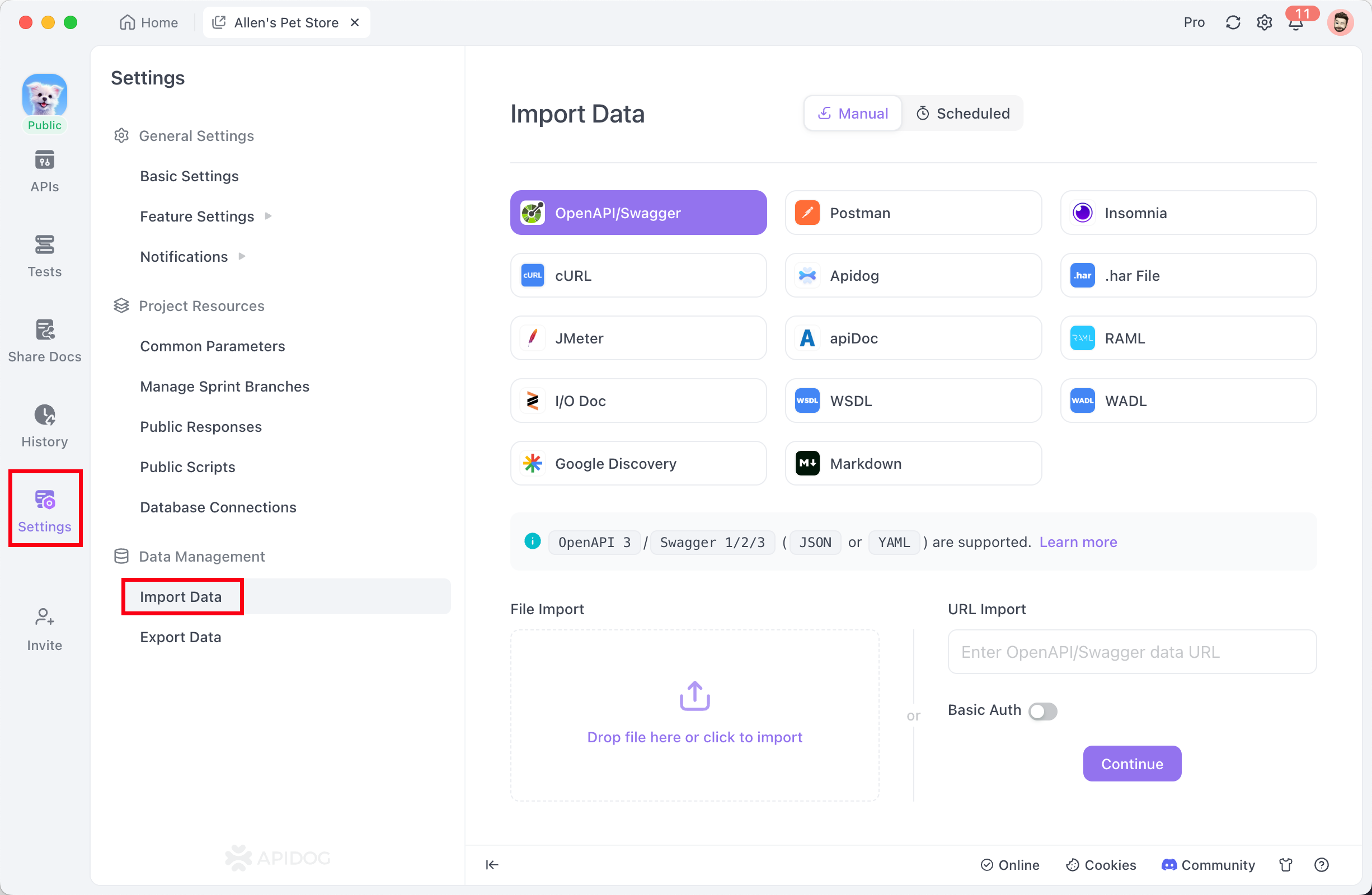Open Database Connections settings
Screen dimensions: 1372x895
coord(218,507)
